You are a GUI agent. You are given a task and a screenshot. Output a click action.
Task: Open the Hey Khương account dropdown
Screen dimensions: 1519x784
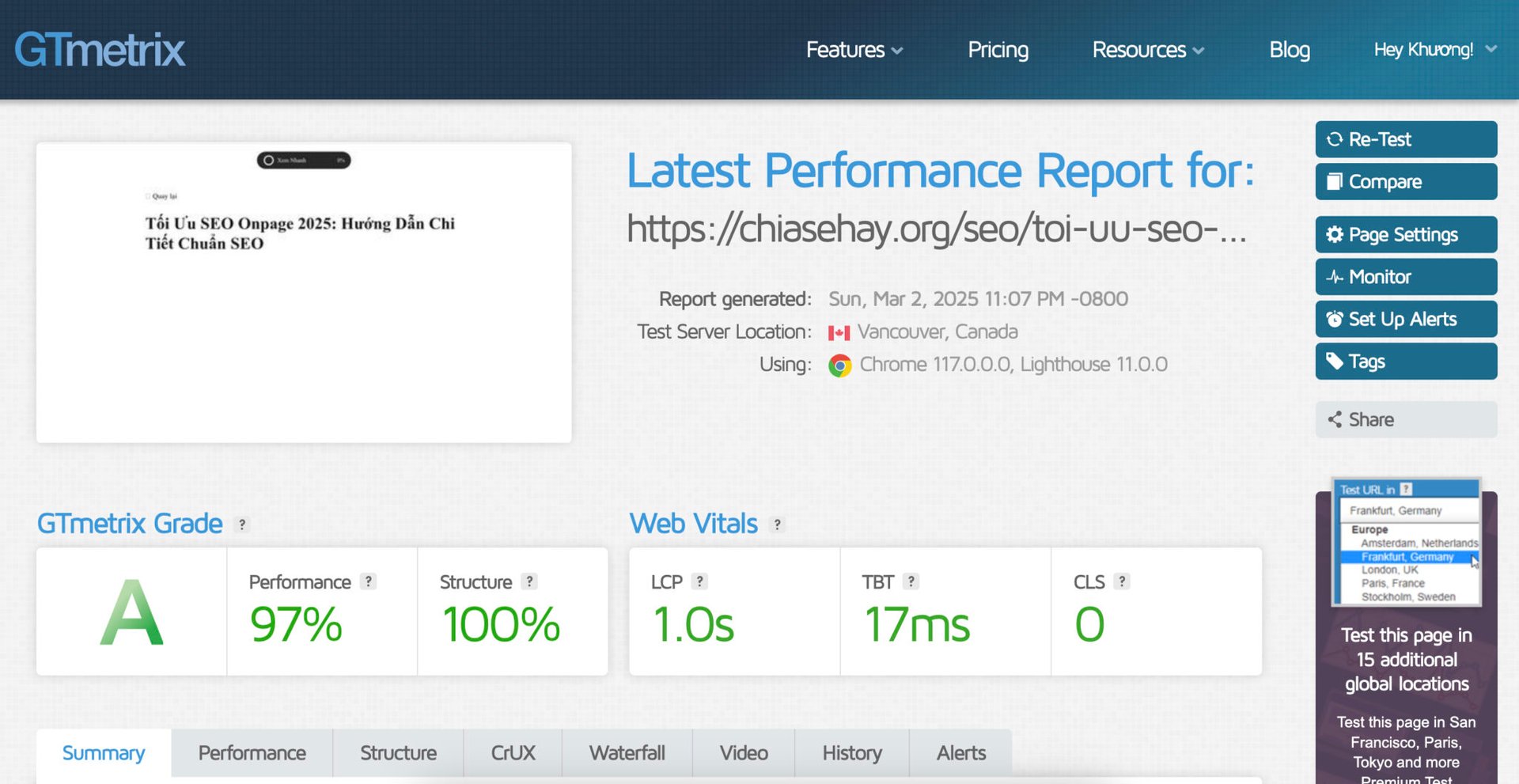click(1434, 50)
